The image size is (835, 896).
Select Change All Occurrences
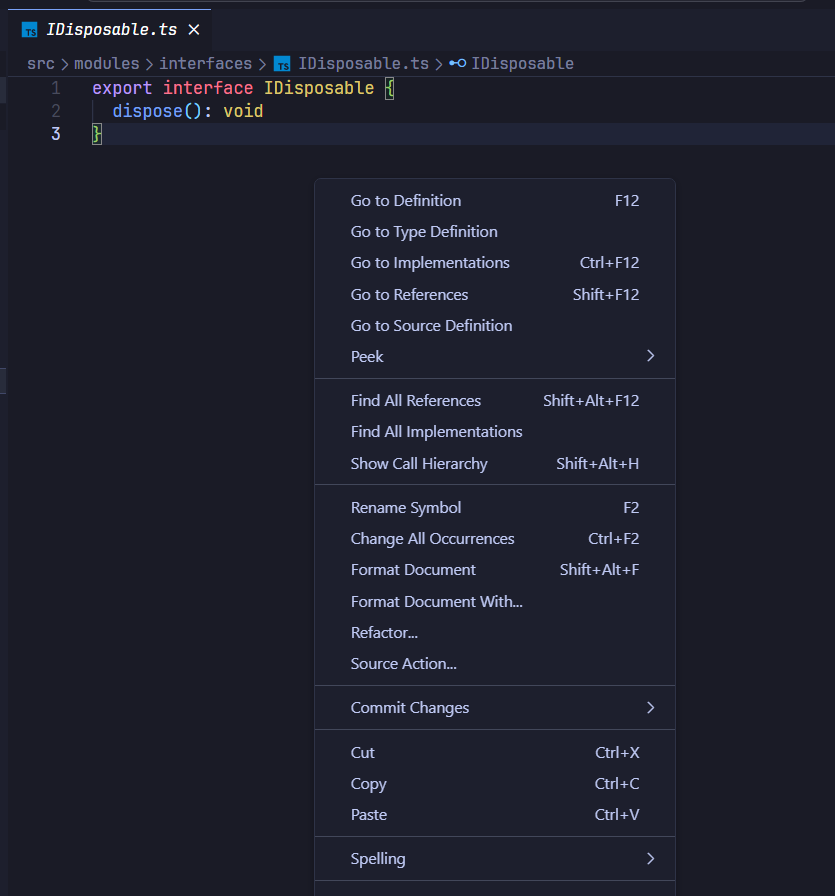pos(495,539)
